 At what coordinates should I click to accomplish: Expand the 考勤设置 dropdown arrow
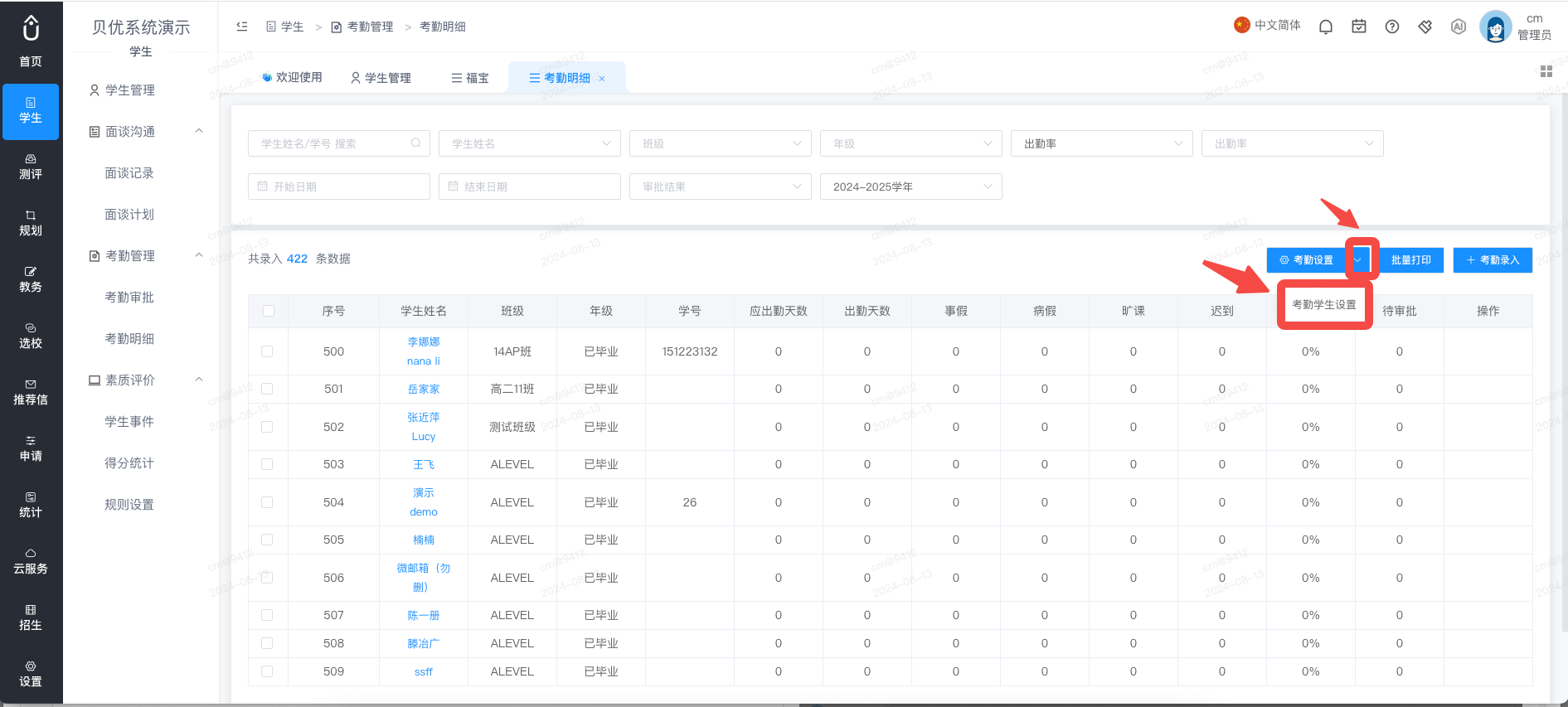[x=1358, y=260]
